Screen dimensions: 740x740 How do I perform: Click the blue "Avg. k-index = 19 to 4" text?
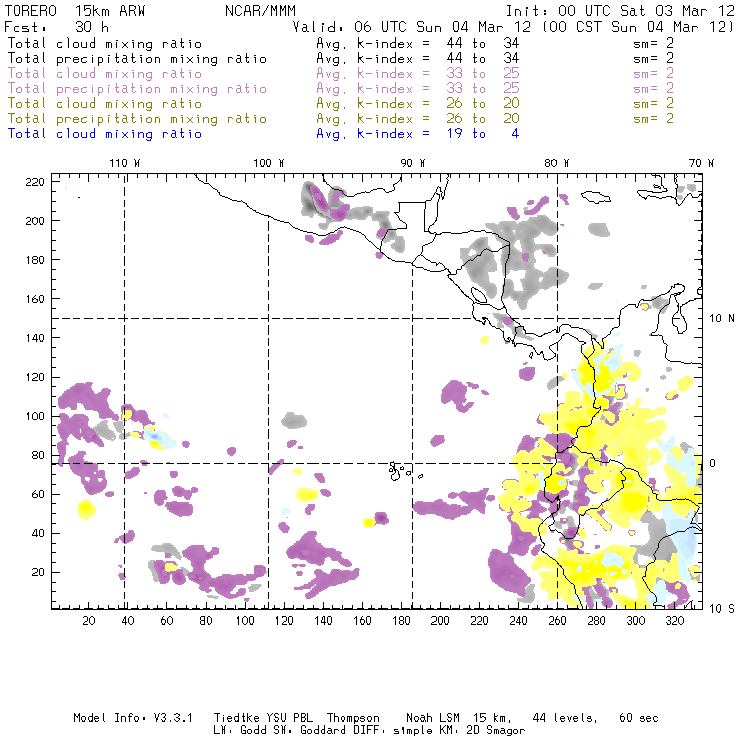[418, 134]
